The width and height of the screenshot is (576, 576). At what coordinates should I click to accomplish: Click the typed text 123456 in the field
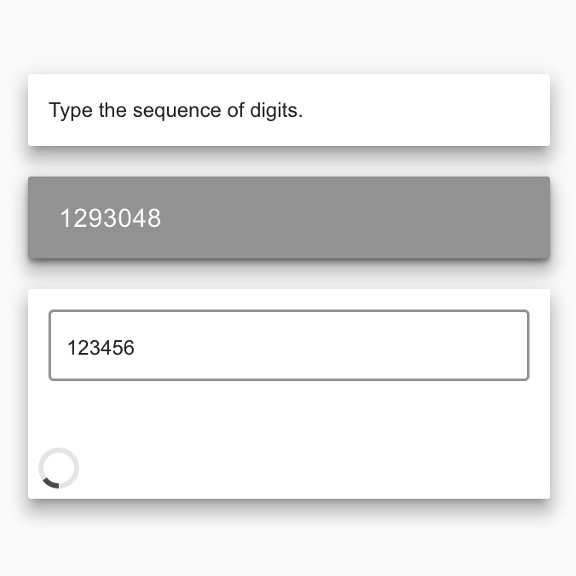pos(101,348)
